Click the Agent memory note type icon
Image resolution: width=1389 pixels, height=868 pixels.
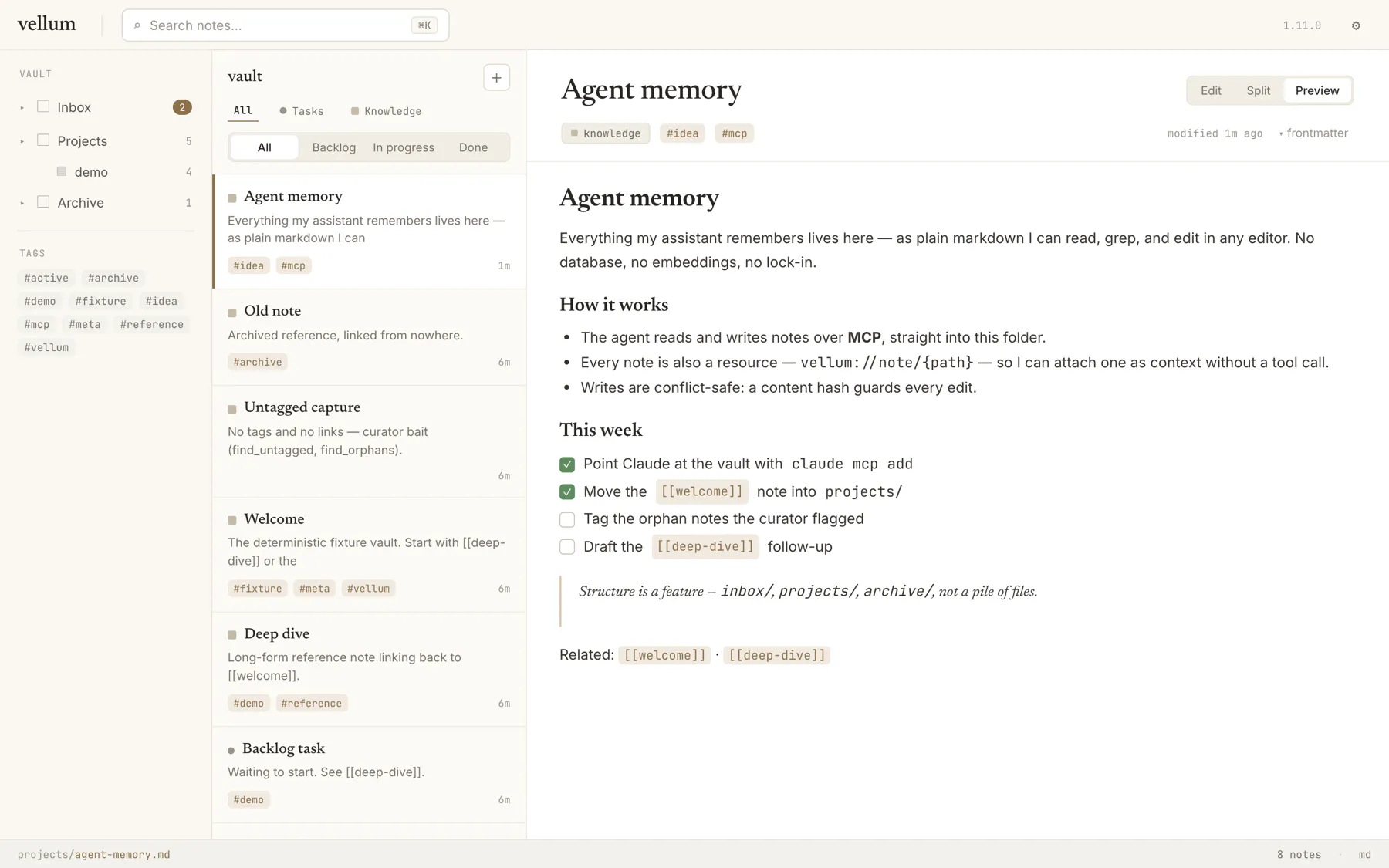pos(231,198)
